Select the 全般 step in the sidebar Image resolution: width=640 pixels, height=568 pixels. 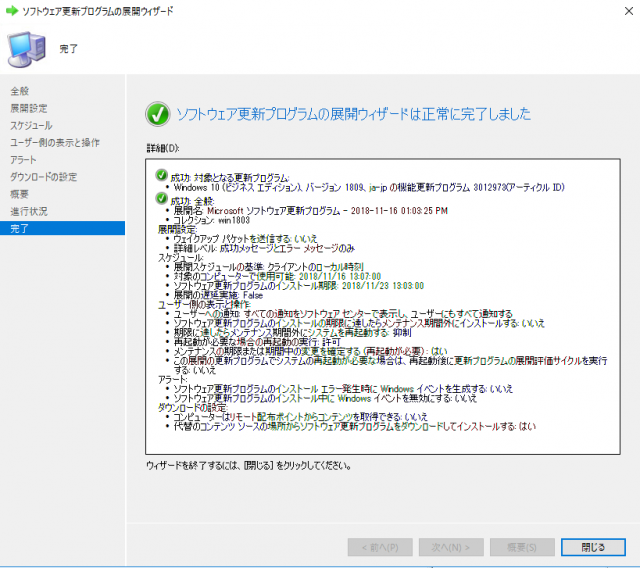pyautogui.click(x=20, y=91)
